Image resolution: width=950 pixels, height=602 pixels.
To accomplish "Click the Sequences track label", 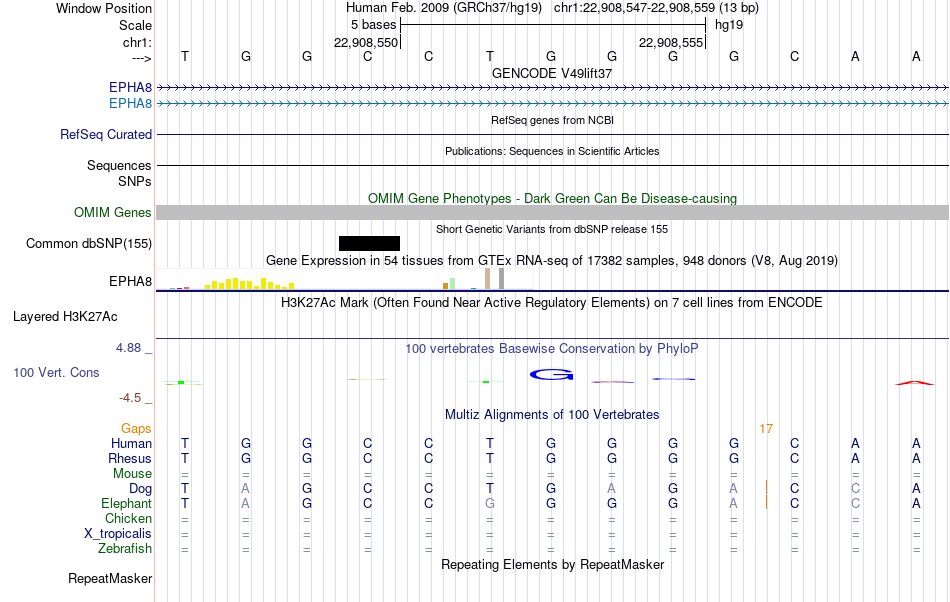I will 119,165.
